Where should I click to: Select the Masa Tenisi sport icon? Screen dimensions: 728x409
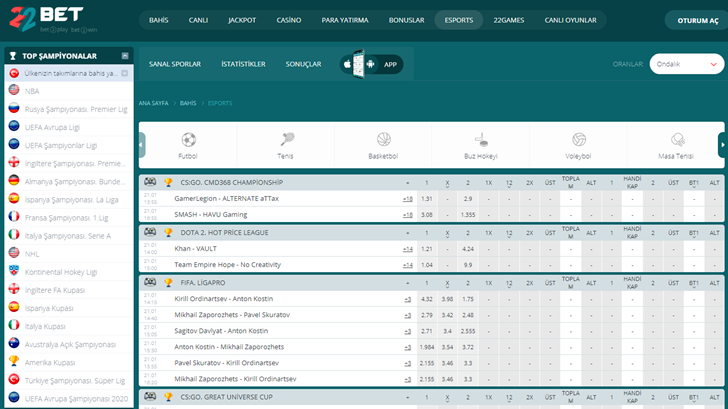[677, 139]
